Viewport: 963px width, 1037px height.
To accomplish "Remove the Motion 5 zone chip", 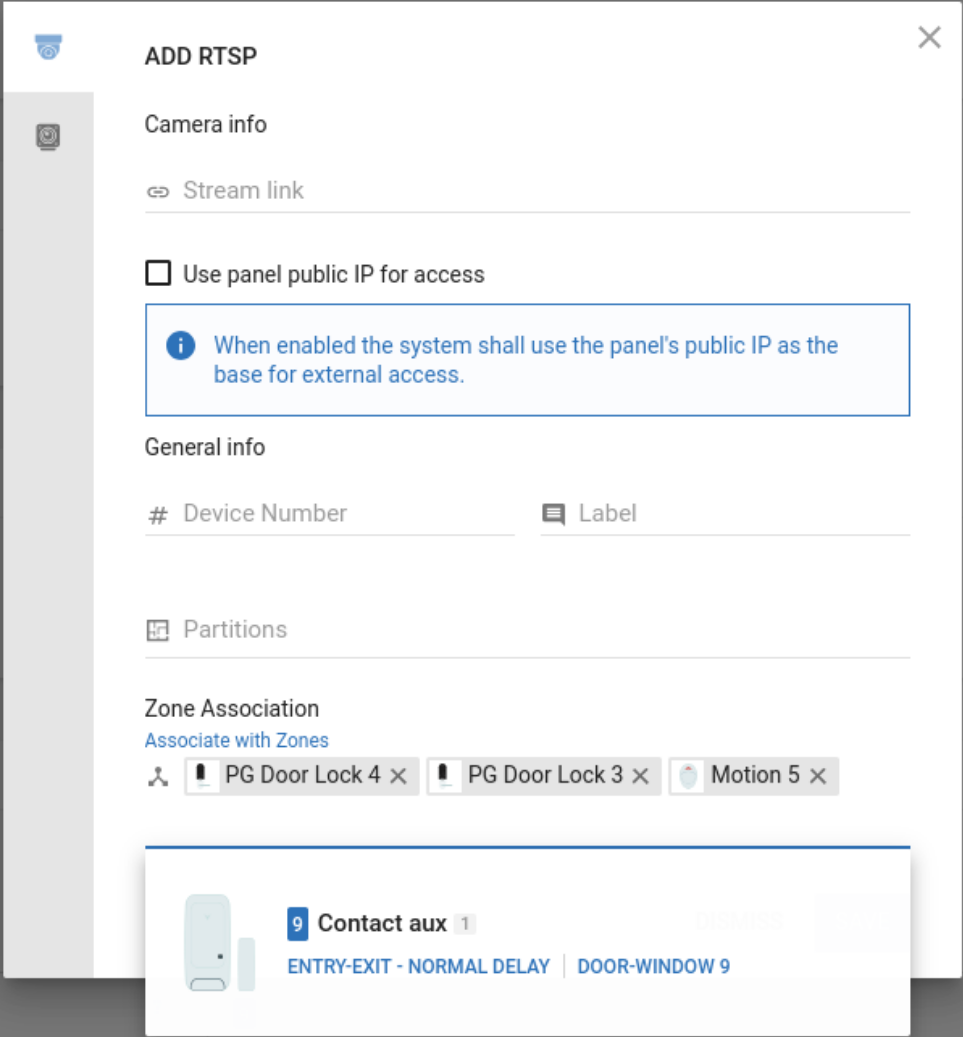I will (818, 776).
